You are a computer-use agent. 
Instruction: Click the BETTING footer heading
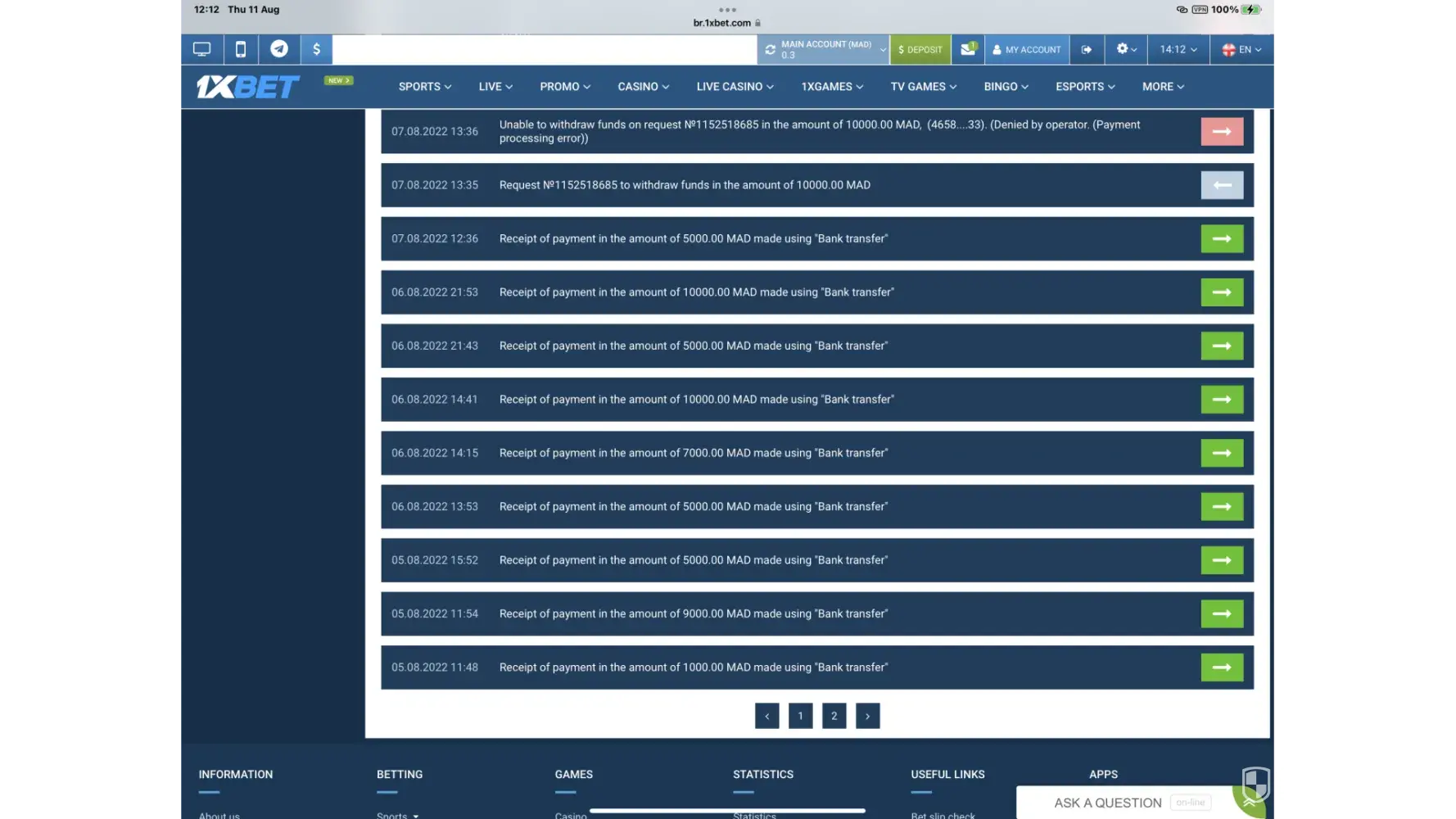point(400,774)
